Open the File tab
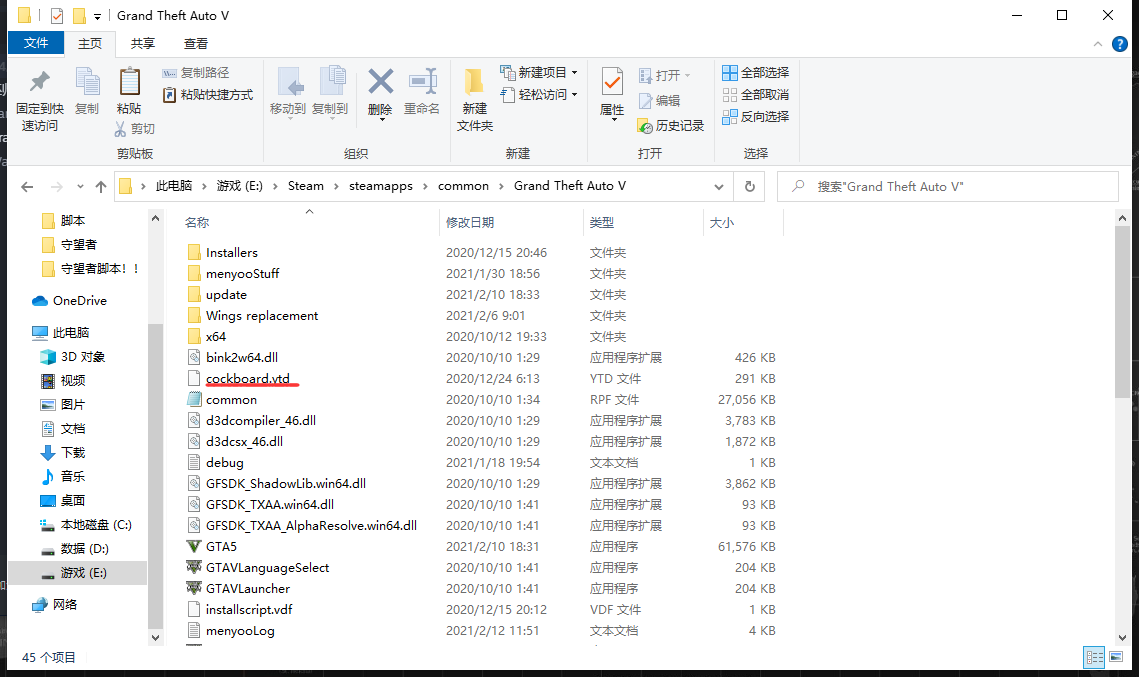Viewport: 1139px width, 677px height. click(36, 44)
